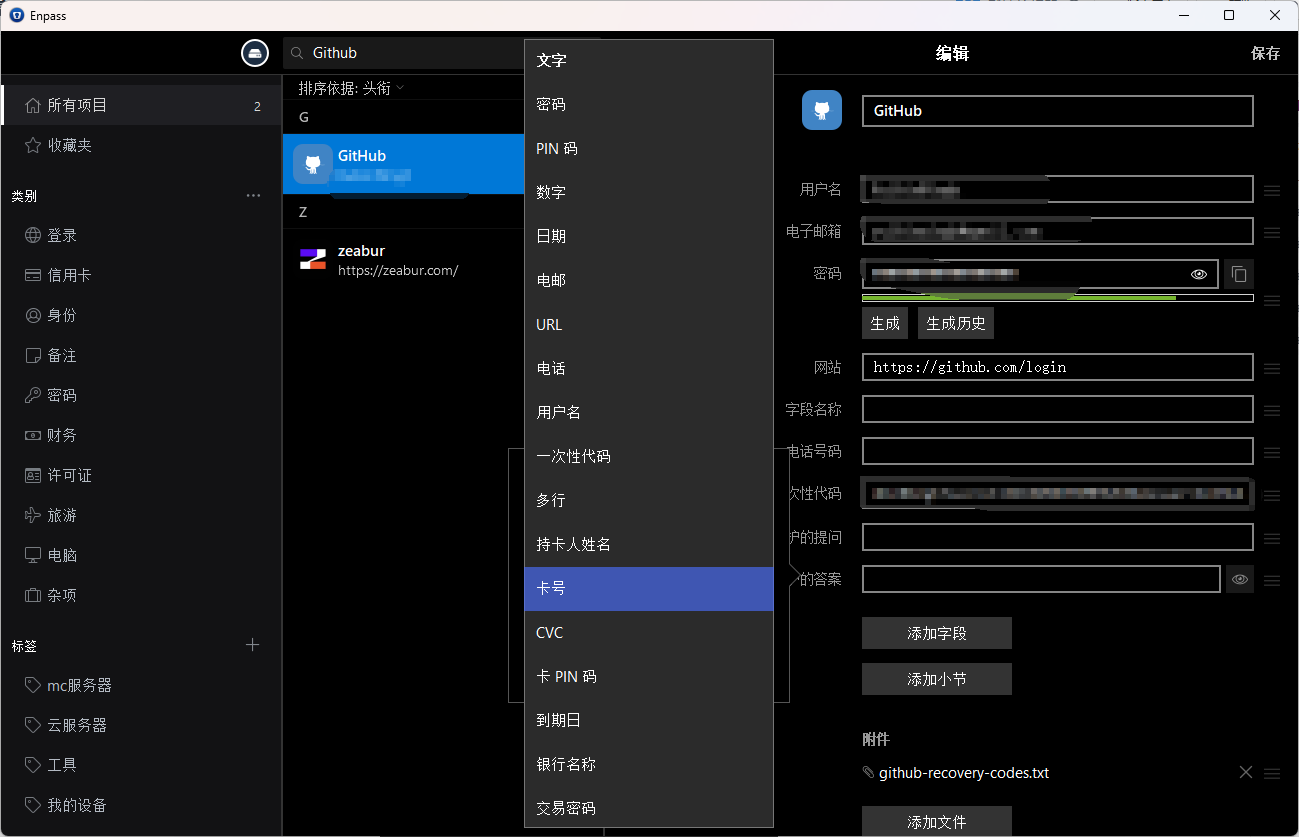Open the Favorites (收藏夹) star item
Viewport: 1299px width, 837px height.
(x=69, y=145)
